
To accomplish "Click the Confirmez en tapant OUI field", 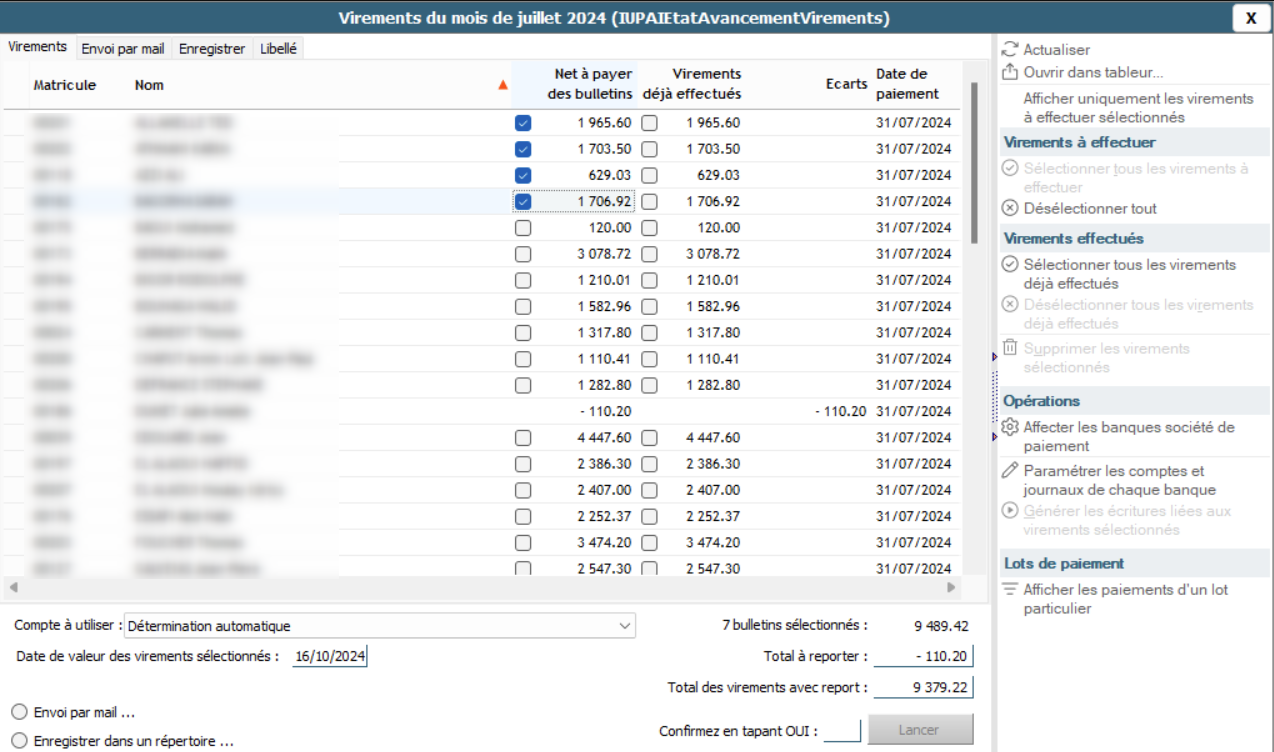I will 842,730.
